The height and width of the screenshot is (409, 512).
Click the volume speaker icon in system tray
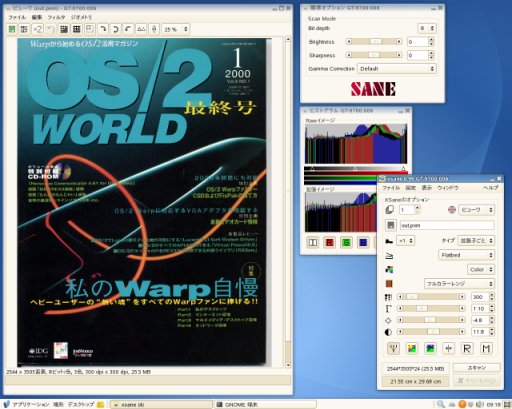[479, 404]
